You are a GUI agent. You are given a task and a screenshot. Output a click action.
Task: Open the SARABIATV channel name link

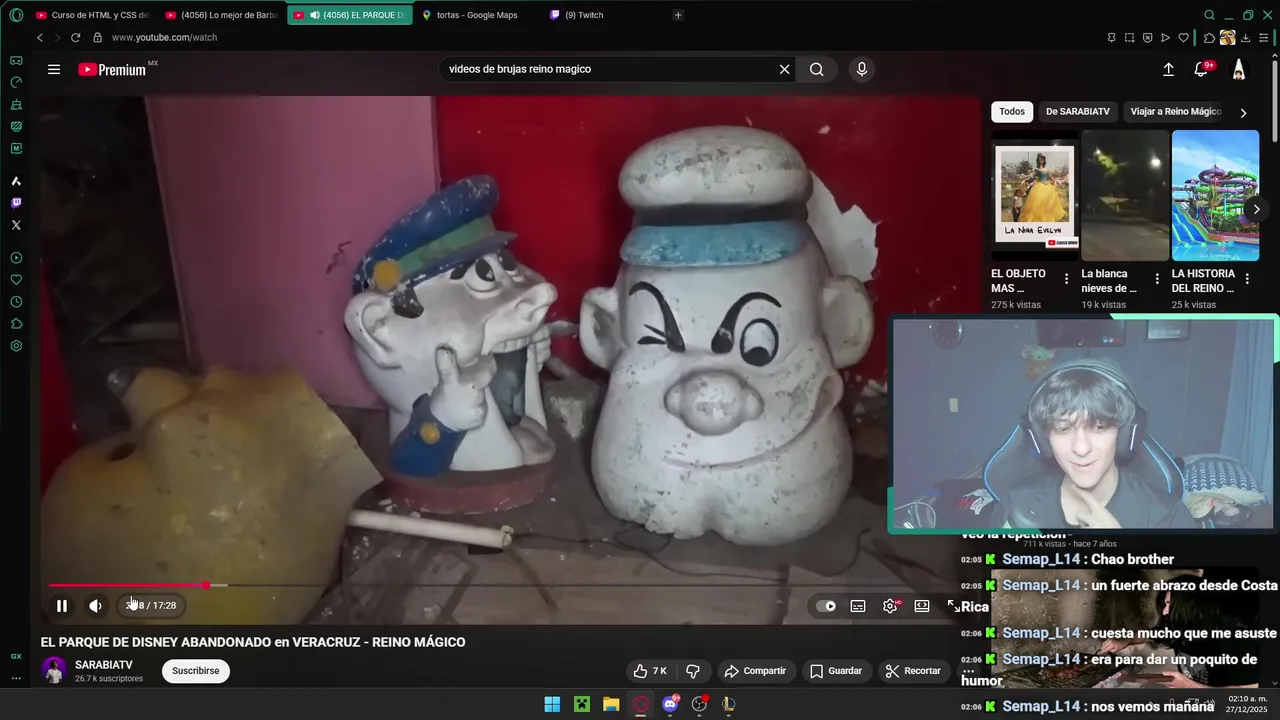(x=103, y=665)
